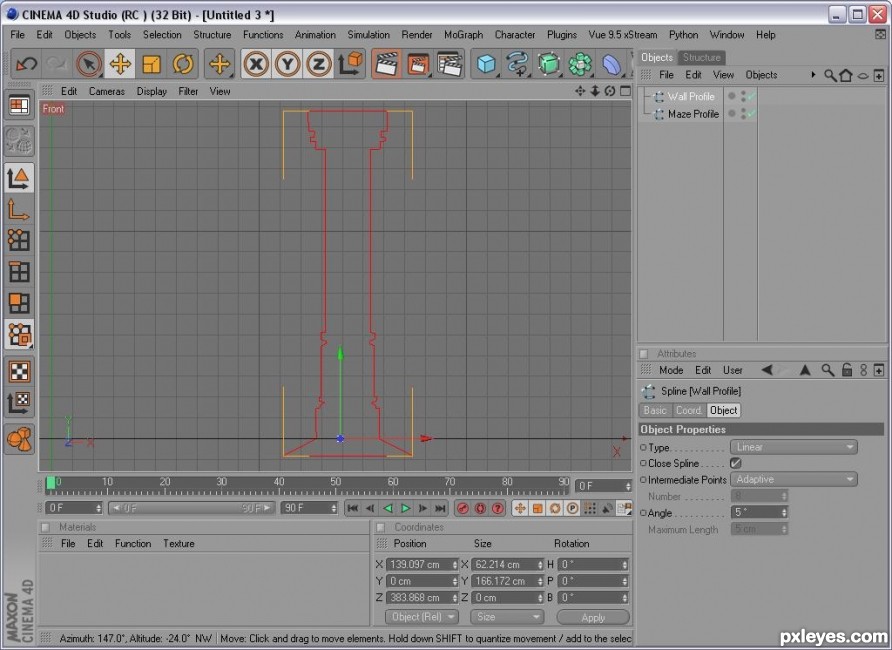Click the Undo arrow icon
Screen dimensions: 892x650
(x=26, y=64)
